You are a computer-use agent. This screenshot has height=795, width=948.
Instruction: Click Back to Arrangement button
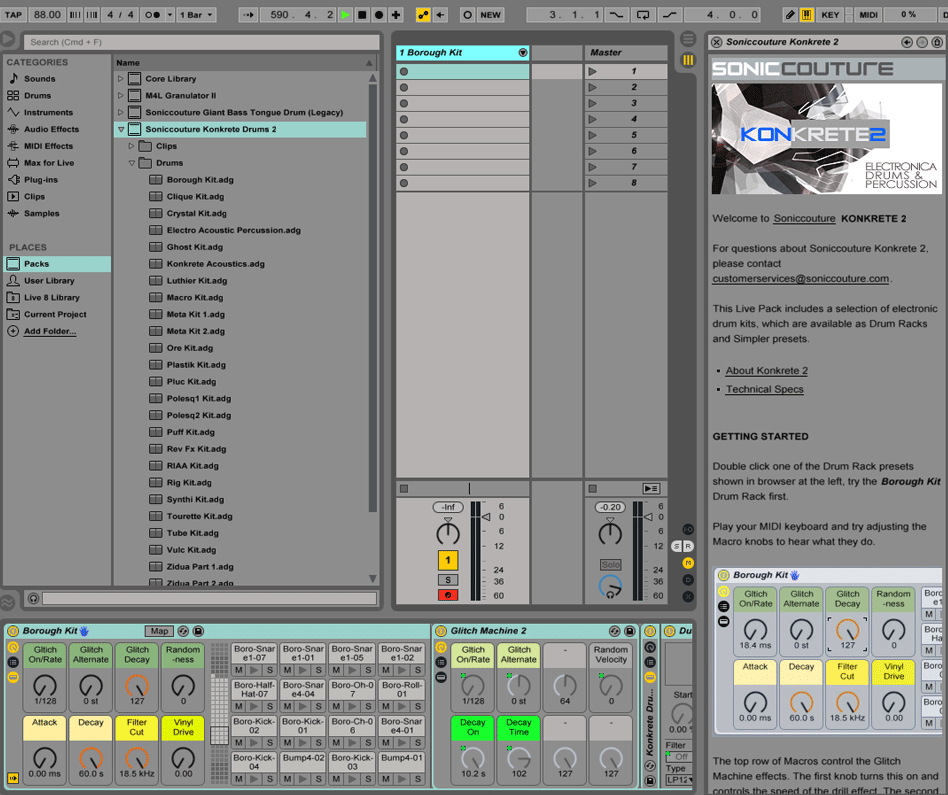pyautogui.click(x=651, y=488)
